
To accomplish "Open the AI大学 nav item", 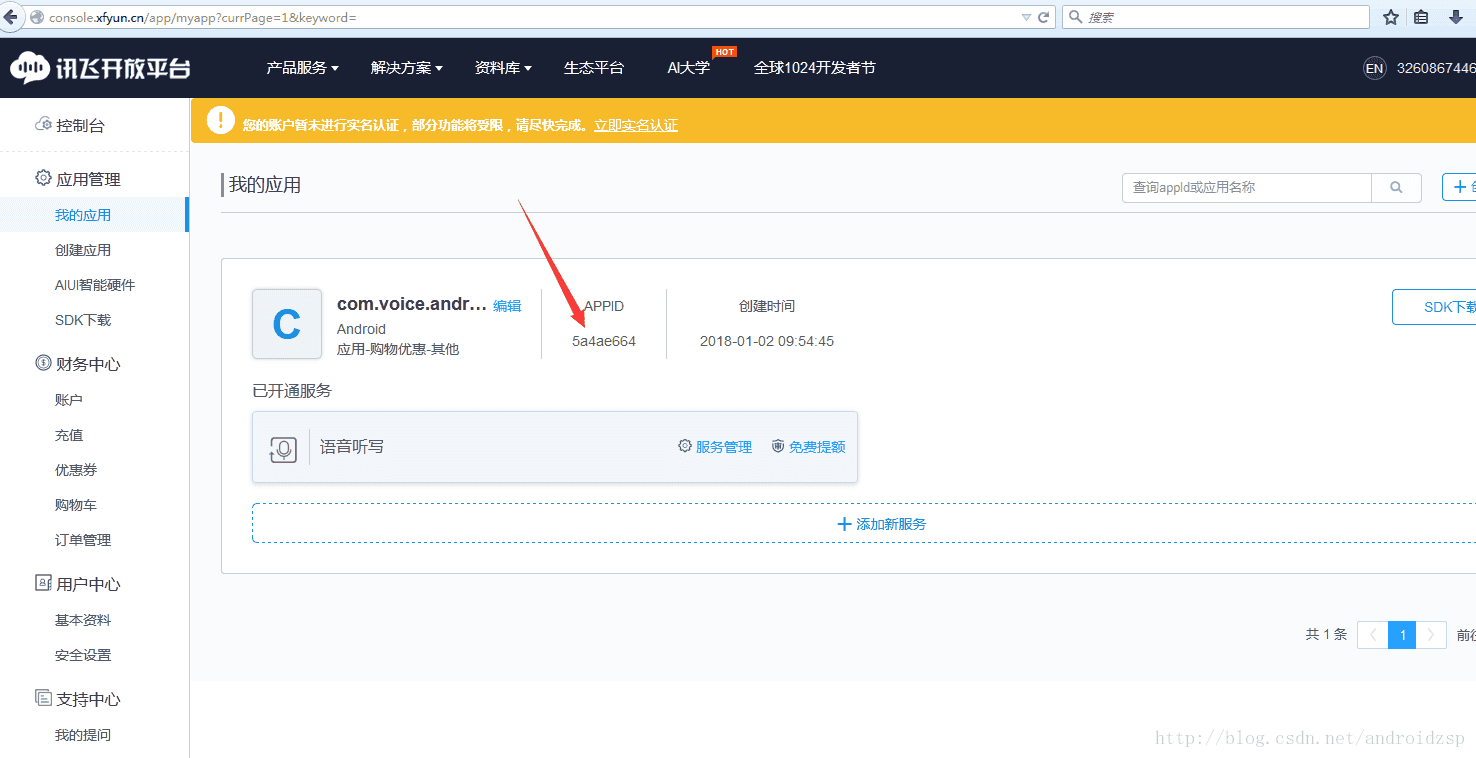I will (x=689, y=68).
